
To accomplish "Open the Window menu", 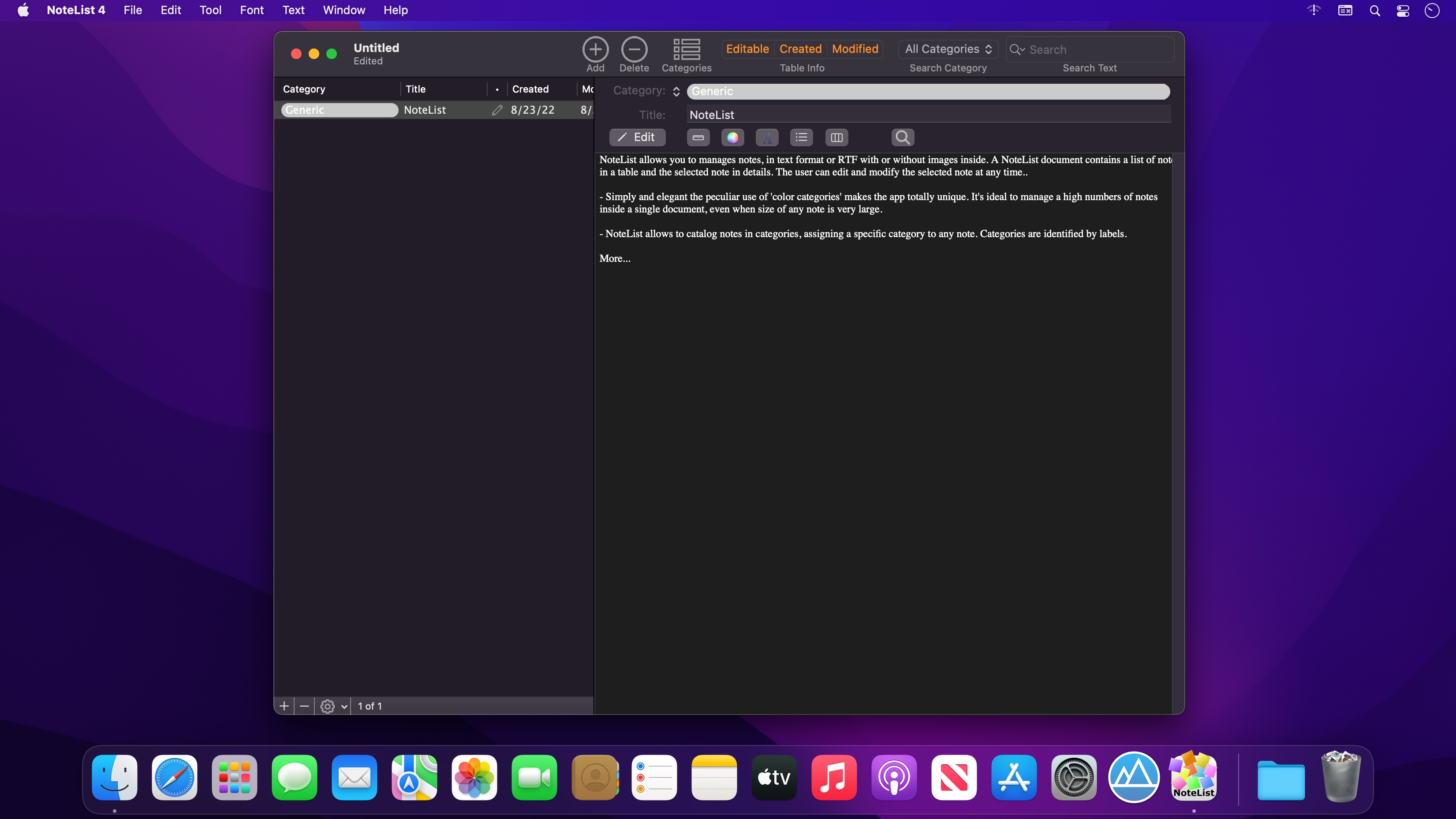I will (344, 10).
